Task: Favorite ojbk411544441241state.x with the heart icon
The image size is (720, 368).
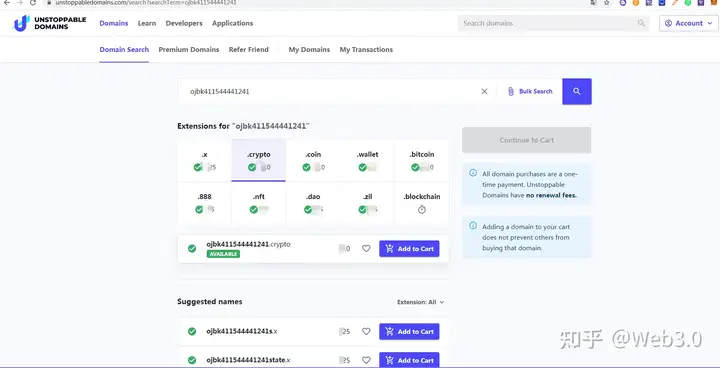Action: [366, 360]
